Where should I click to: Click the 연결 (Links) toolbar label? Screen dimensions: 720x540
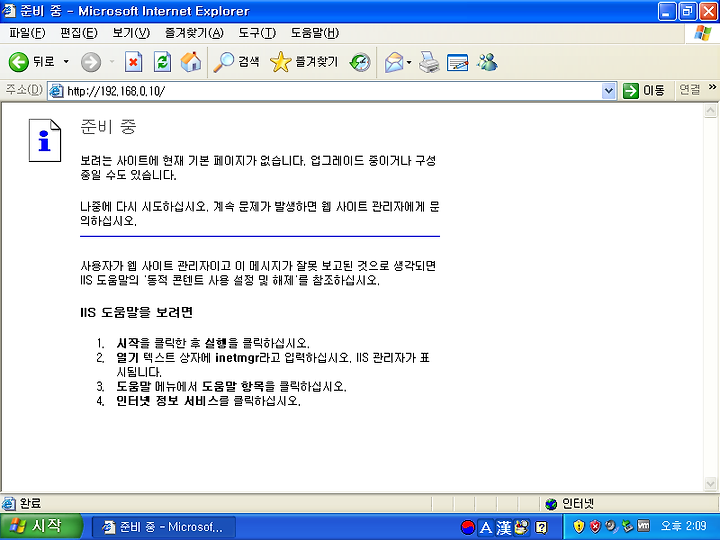pos(690,90)
